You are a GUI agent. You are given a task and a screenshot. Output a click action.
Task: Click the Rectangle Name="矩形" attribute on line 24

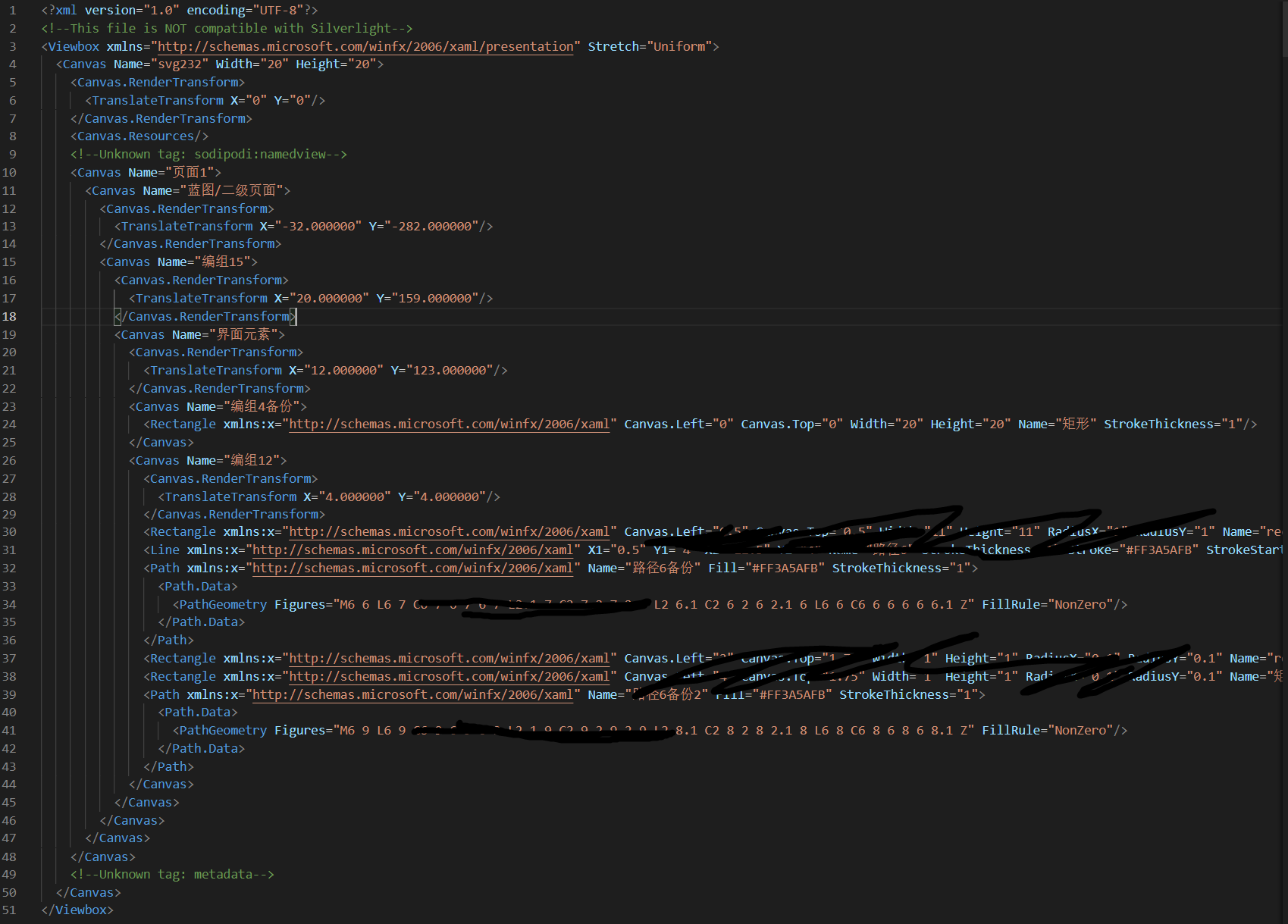(x=1057, y=424)
